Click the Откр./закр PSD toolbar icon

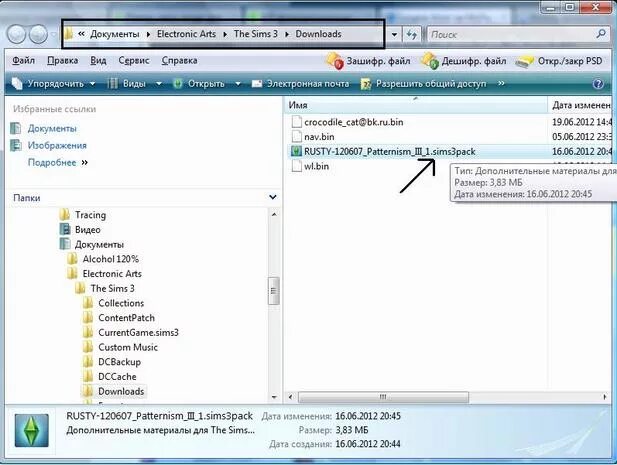[x=525, y=61]
